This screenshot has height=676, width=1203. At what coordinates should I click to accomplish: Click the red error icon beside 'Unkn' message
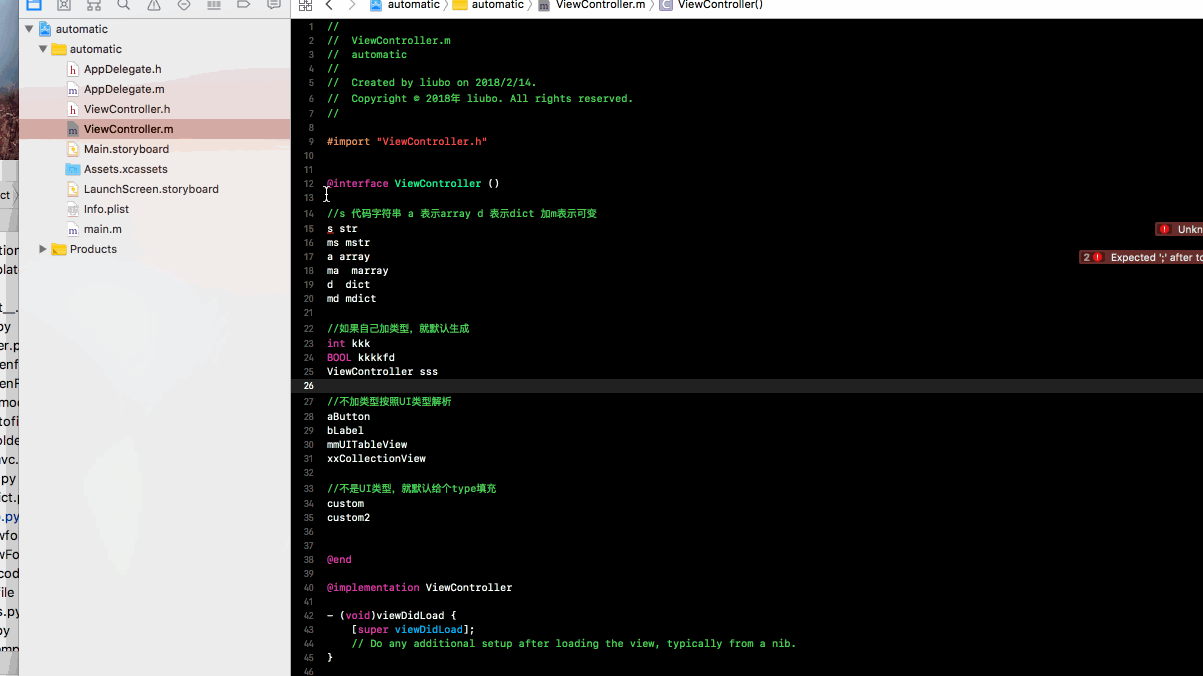tap(1164, 229)
